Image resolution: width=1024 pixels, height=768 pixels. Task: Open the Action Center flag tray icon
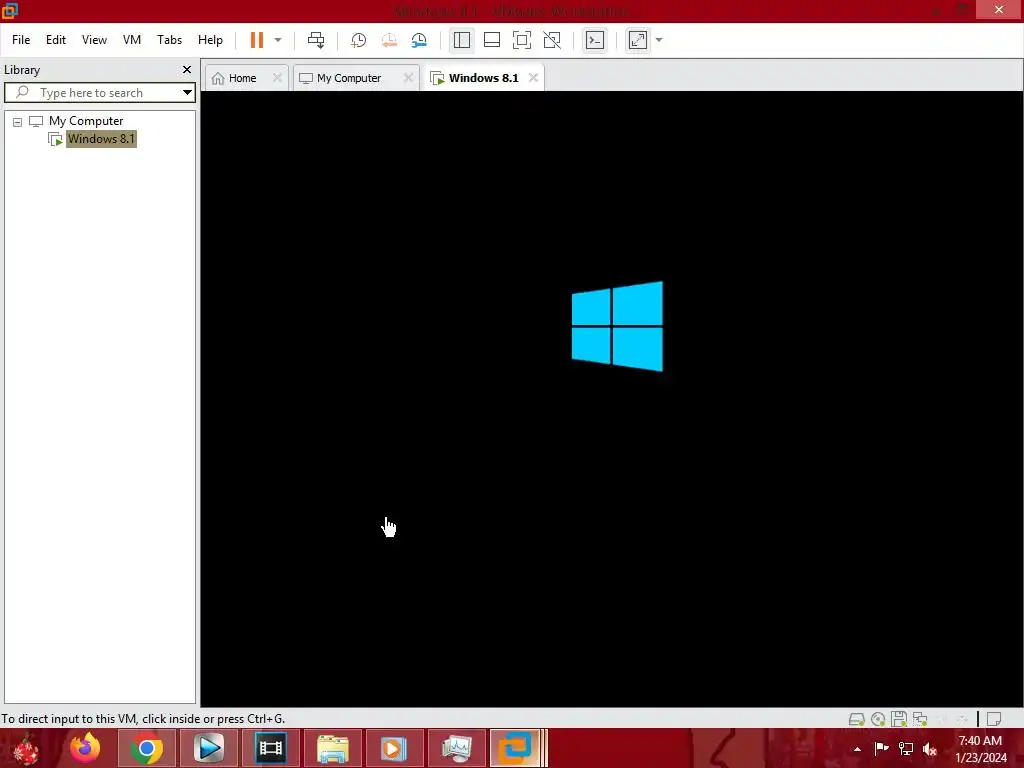[x=881, y=748]
